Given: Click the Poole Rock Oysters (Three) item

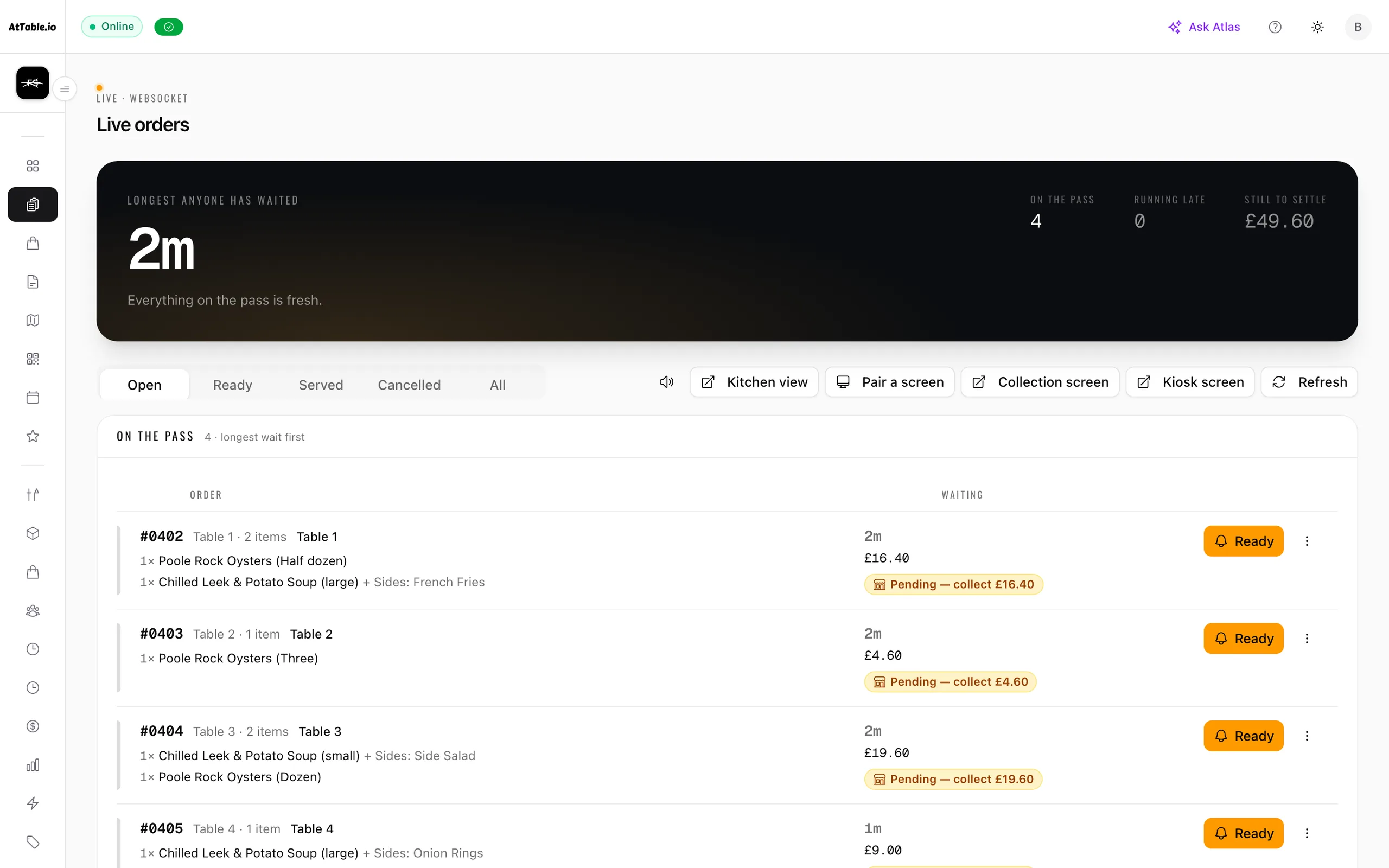Looking at the screenshot, I should [238, 658].
